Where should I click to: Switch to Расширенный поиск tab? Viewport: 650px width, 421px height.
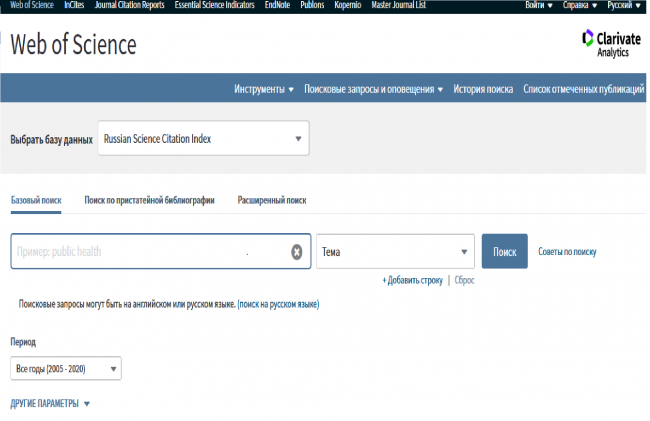tap(272, 201)
